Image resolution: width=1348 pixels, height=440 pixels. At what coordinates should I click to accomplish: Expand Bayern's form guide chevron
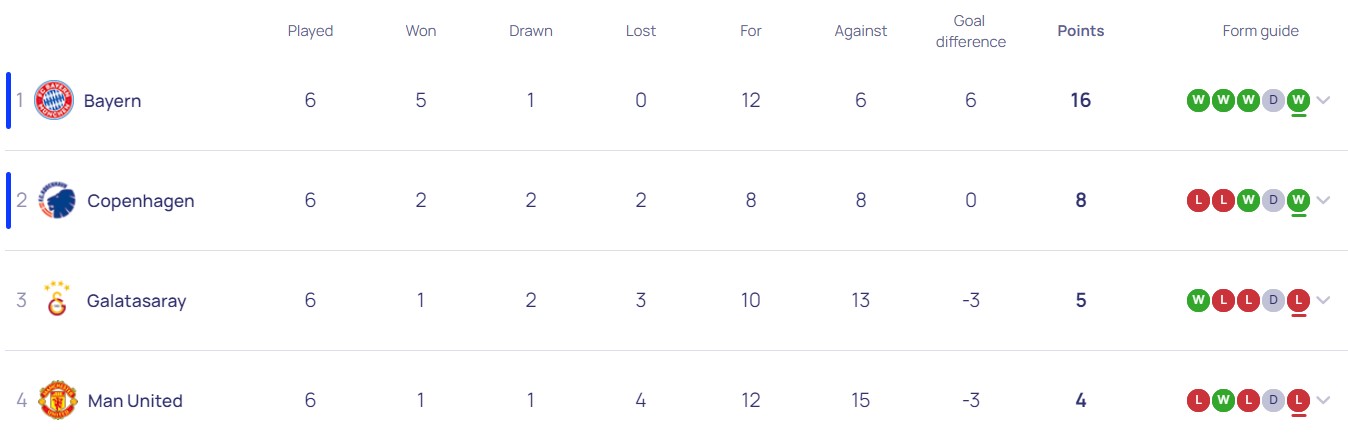tap(1324, 100)
